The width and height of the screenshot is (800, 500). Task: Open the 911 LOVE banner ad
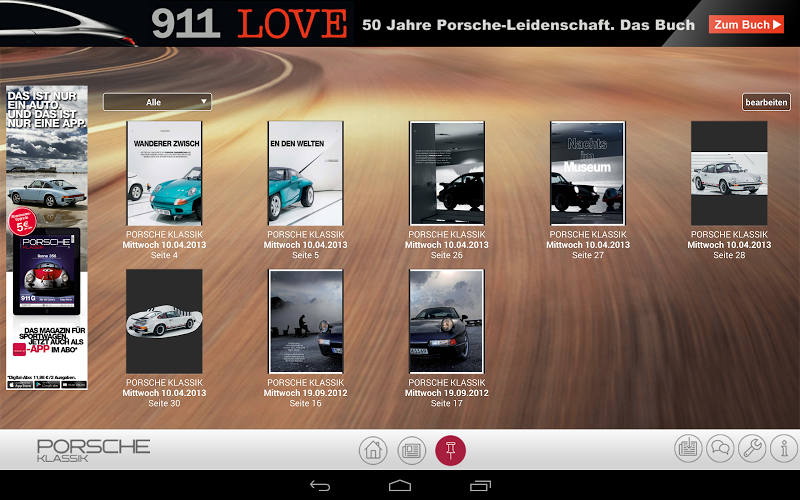(x=400, y=23)
